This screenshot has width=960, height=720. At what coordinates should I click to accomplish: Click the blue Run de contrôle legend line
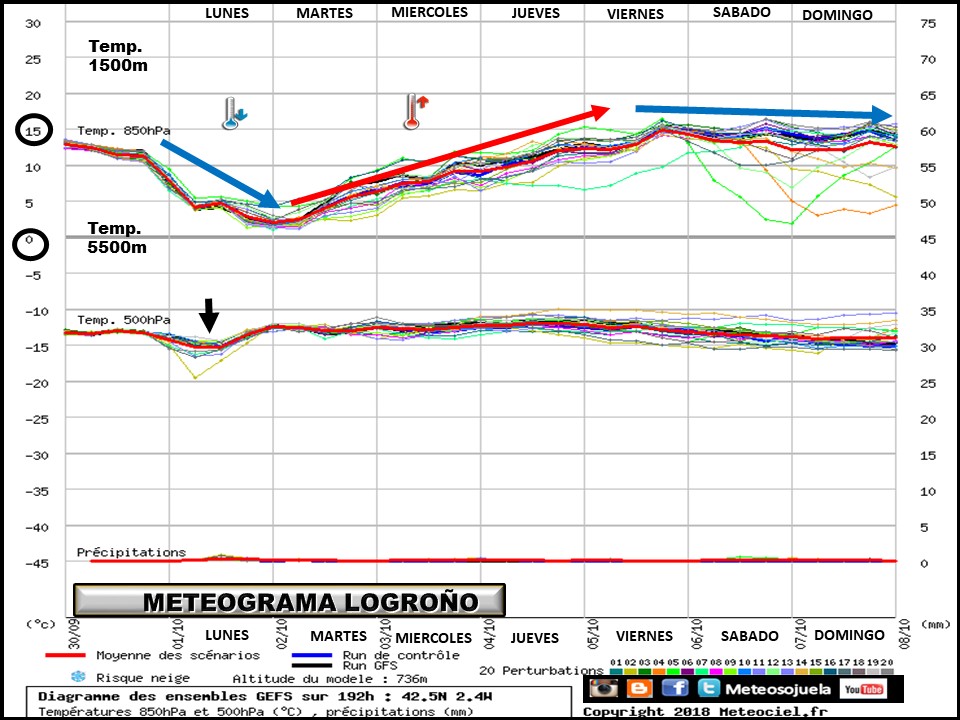tap(312, 656)
